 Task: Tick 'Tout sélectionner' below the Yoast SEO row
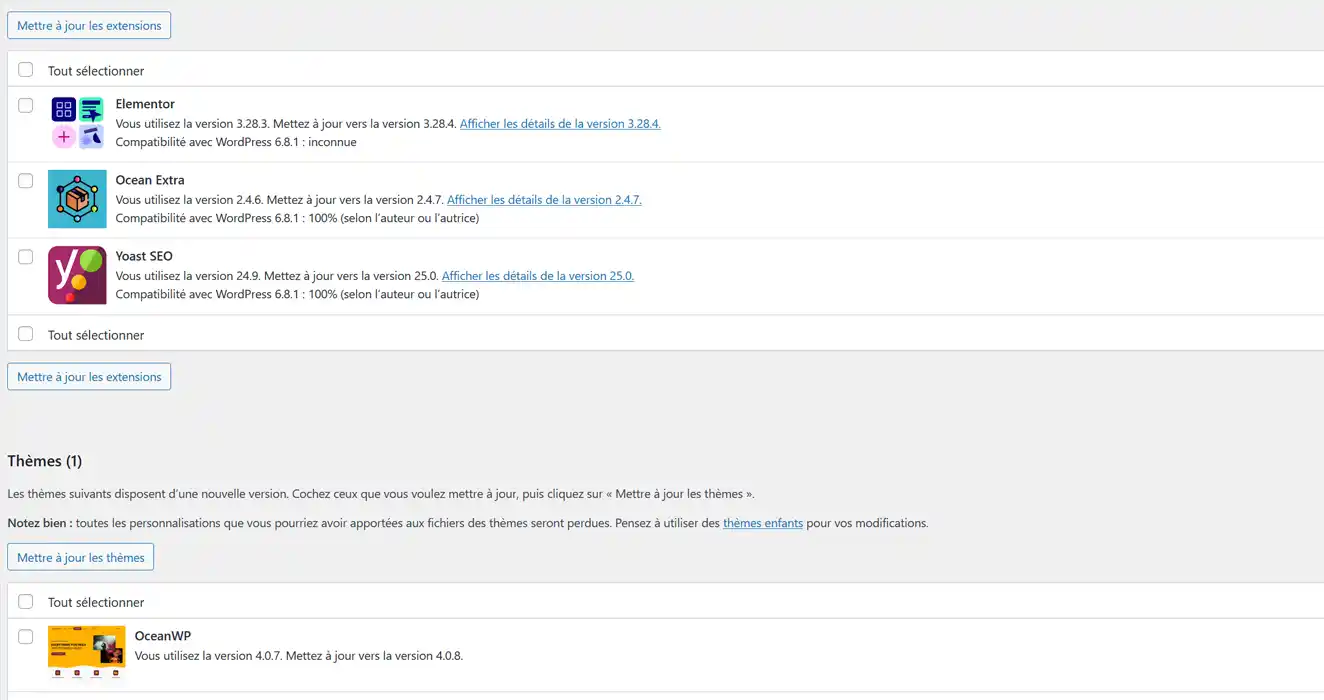pyautogui.click(x=26, y=334)
